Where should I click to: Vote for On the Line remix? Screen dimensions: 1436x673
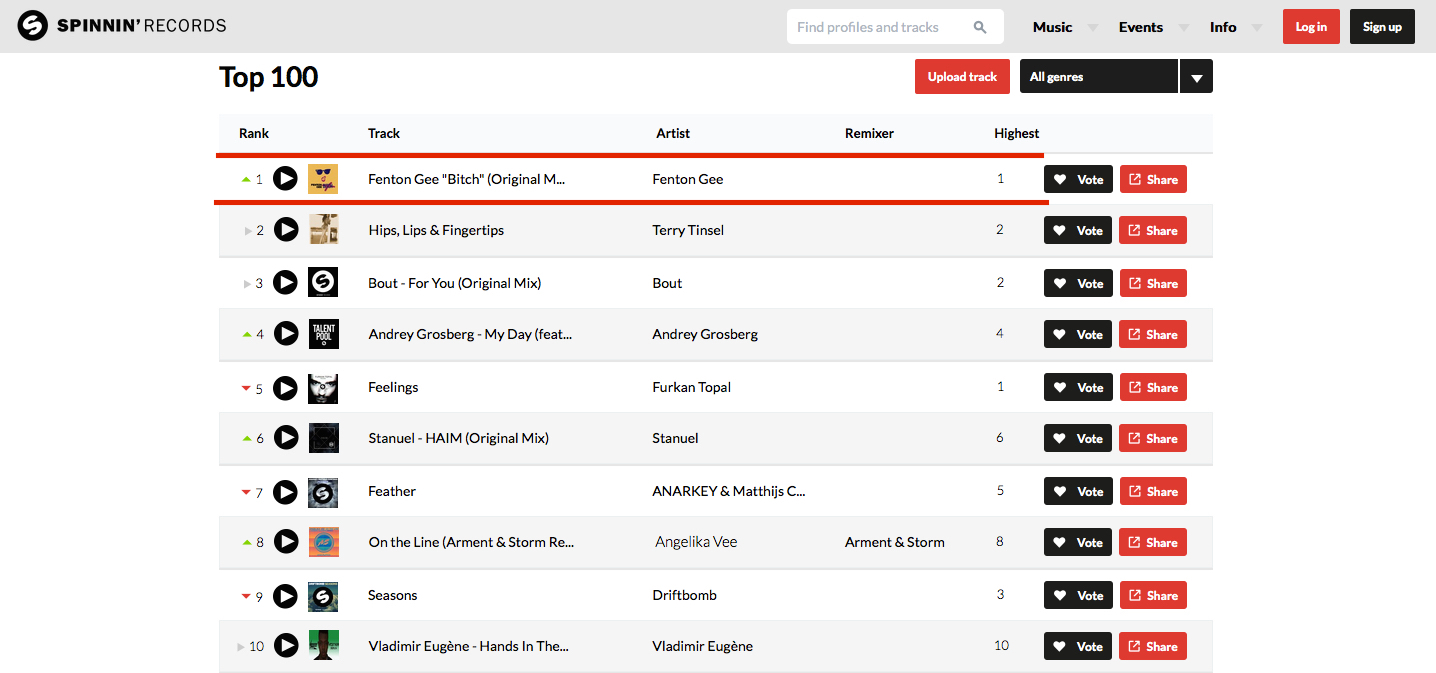1078,542
